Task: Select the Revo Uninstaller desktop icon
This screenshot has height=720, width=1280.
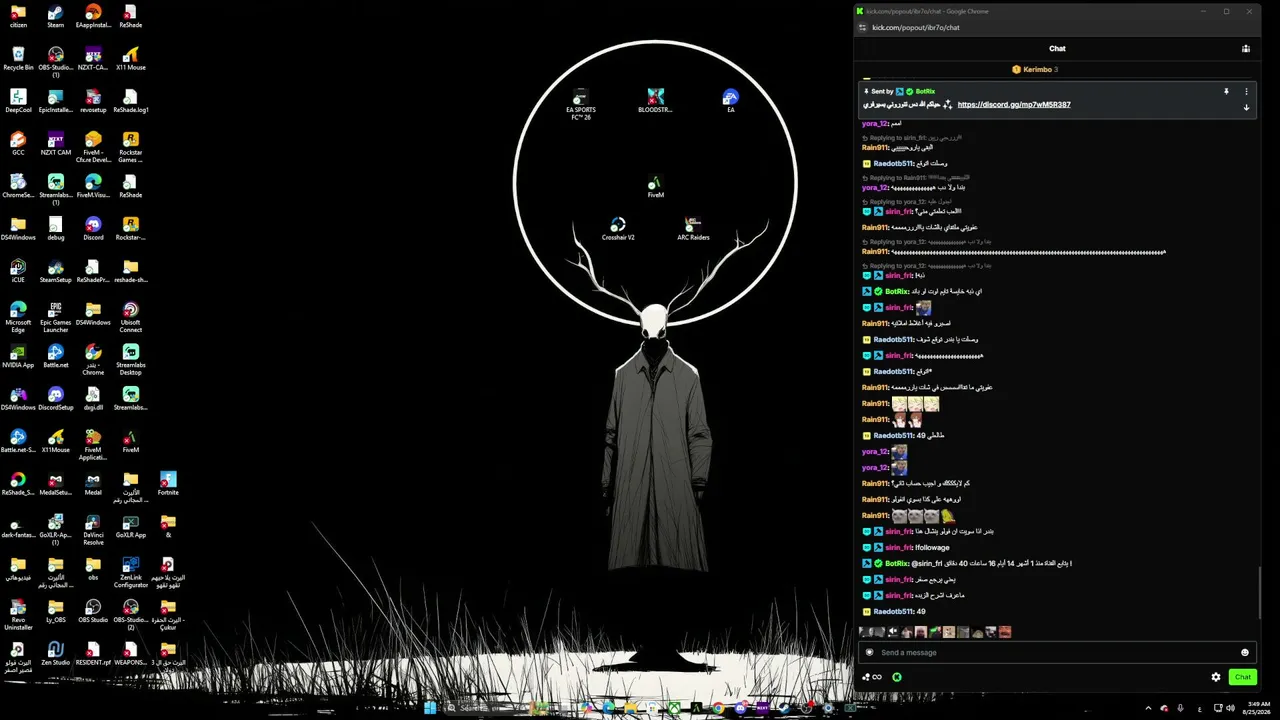Action: coord(18,614)
